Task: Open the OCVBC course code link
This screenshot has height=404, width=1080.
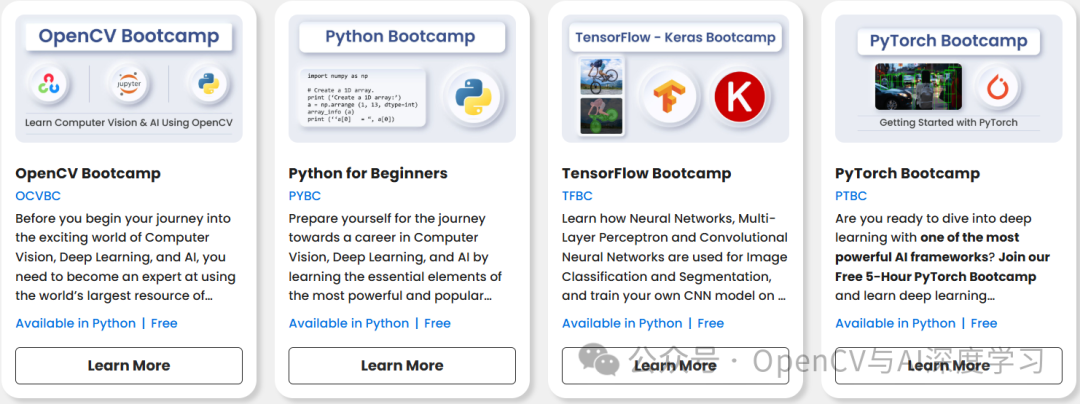Action: coord(38,196)
